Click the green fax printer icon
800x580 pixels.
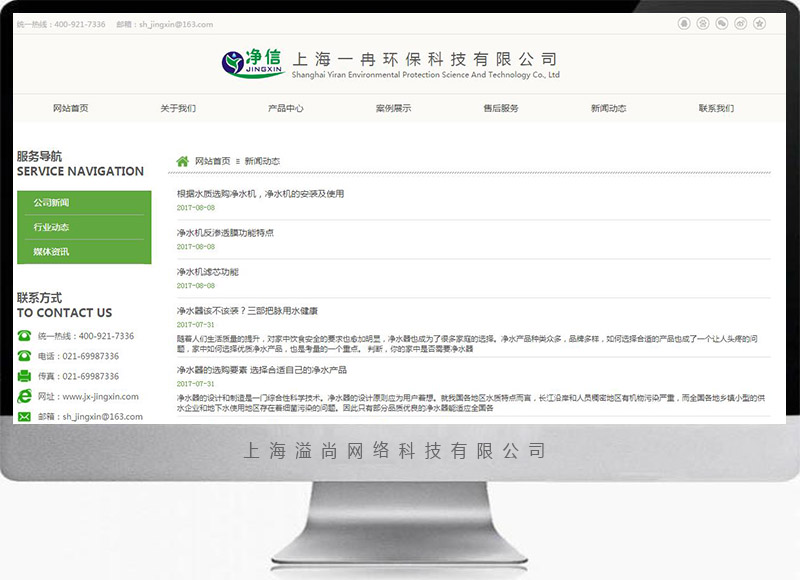24,376
